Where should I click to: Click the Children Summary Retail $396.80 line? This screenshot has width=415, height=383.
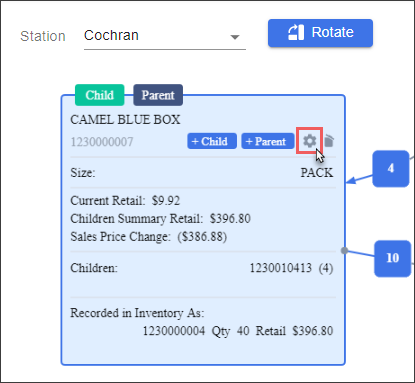pyautogui.click(x=160, y=219)
